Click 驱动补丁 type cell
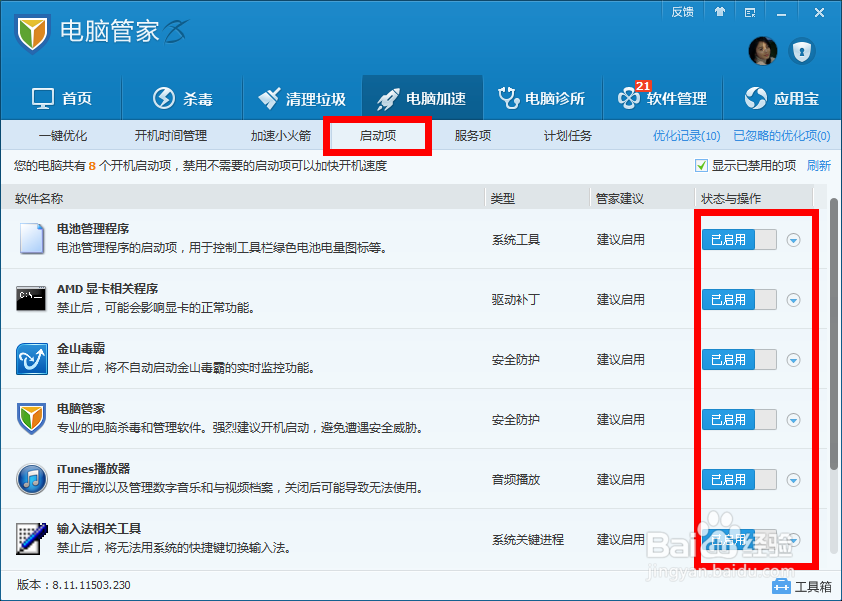The height and width of the screenshot is (601, 842). click(516, 300)
